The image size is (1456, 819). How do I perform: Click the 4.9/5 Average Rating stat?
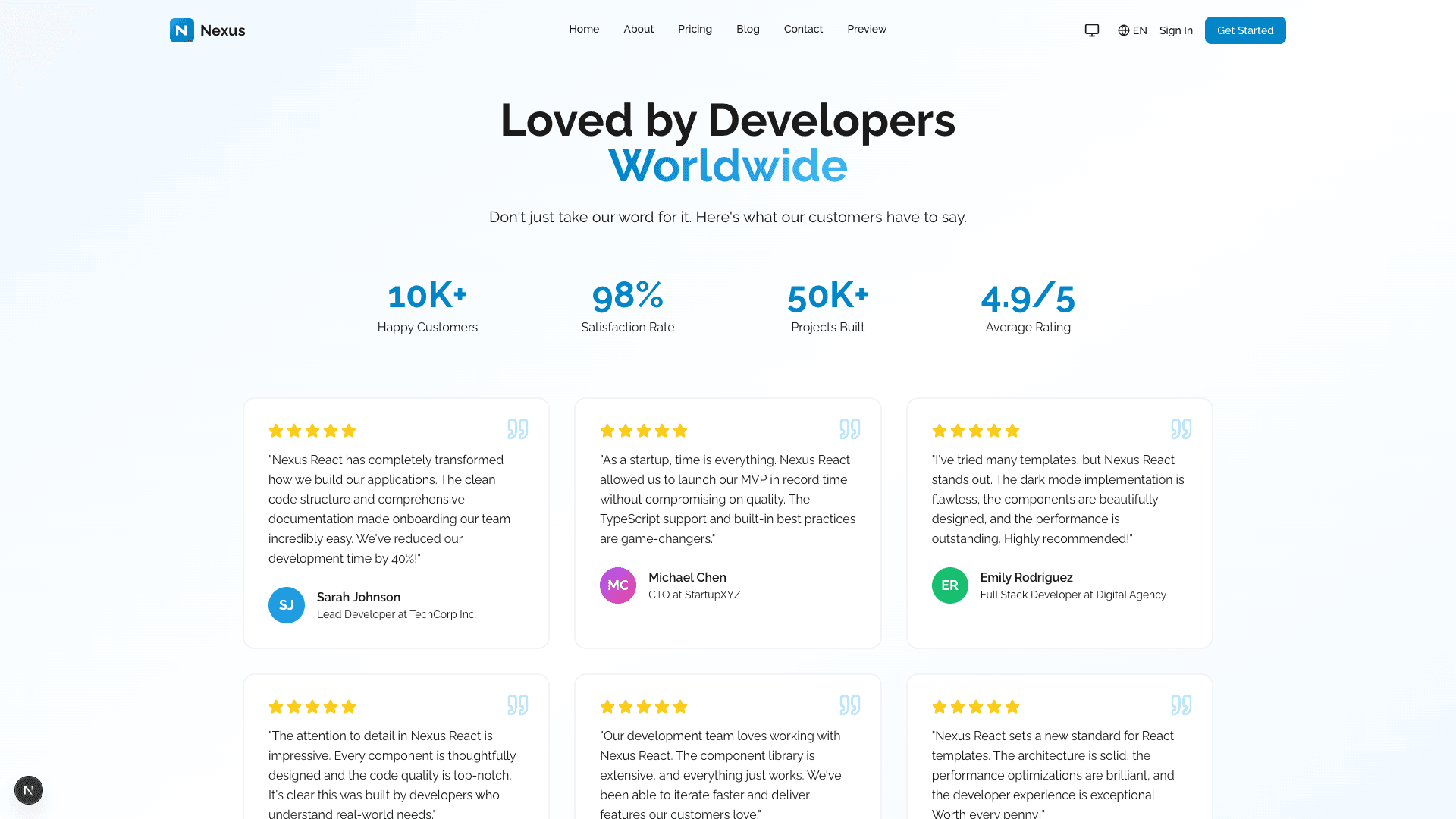pos(1028,297)
